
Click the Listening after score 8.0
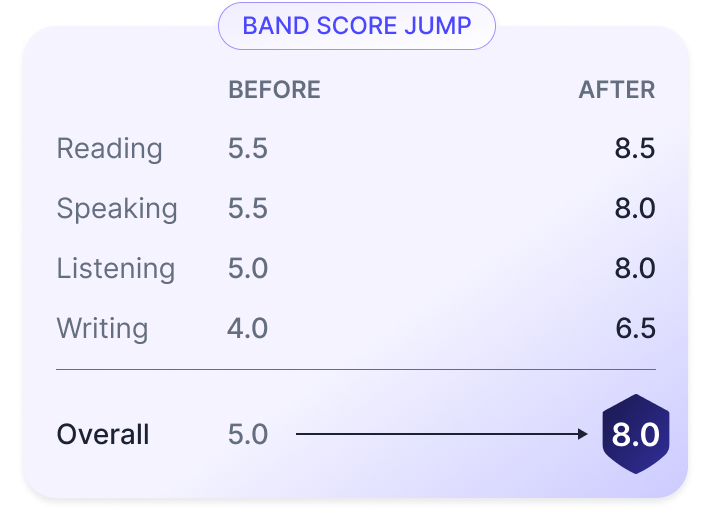[x=634, y=269]
